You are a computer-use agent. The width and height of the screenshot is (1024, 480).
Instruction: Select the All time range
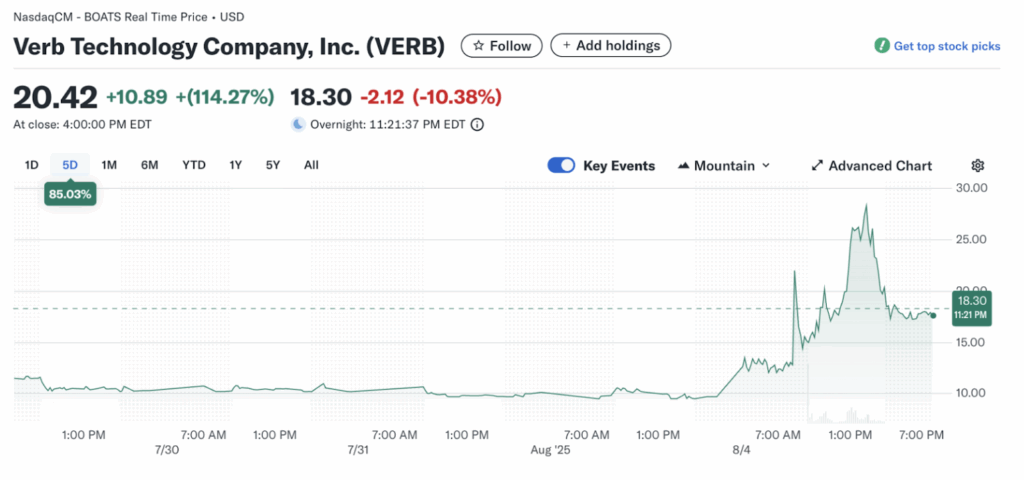click(311, 165)
